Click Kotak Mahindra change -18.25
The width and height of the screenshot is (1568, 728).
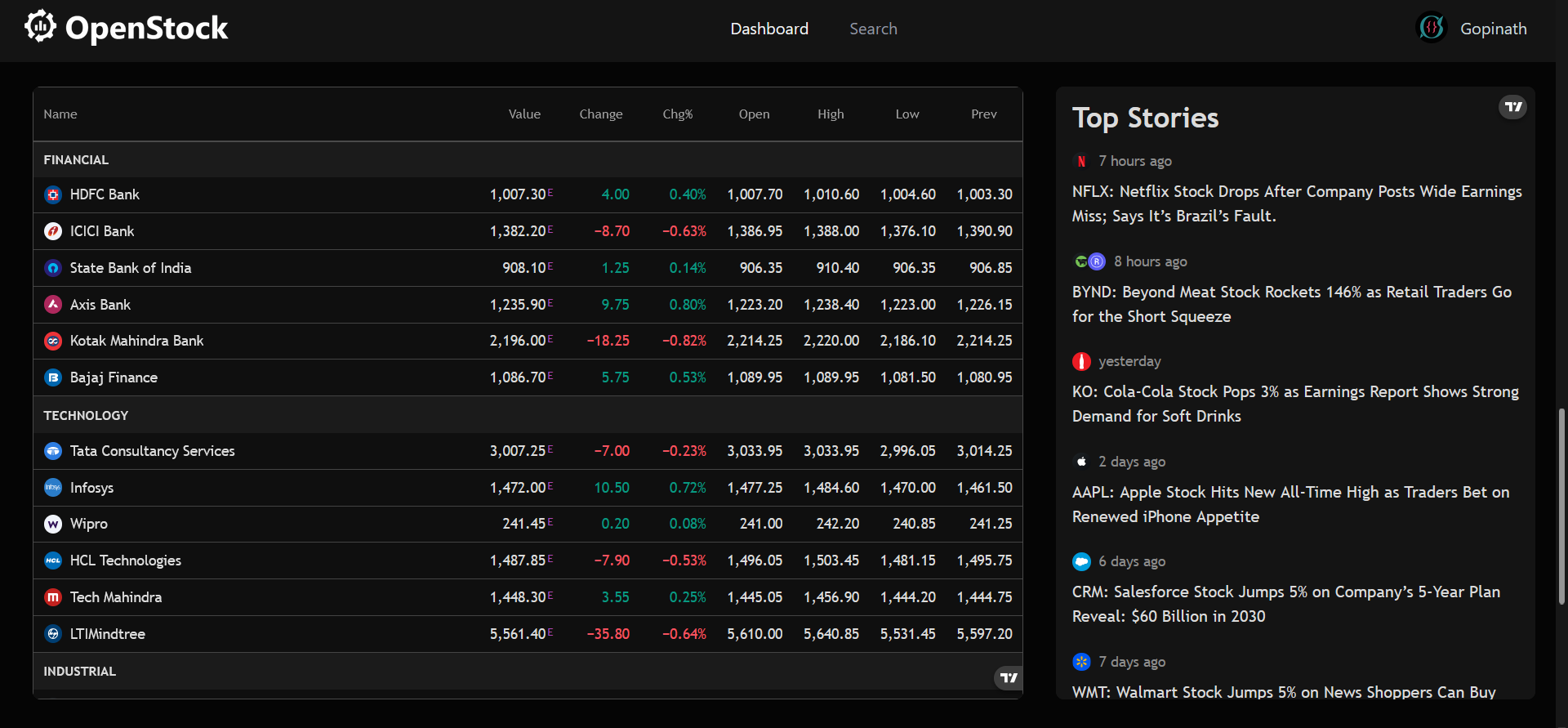608,341
